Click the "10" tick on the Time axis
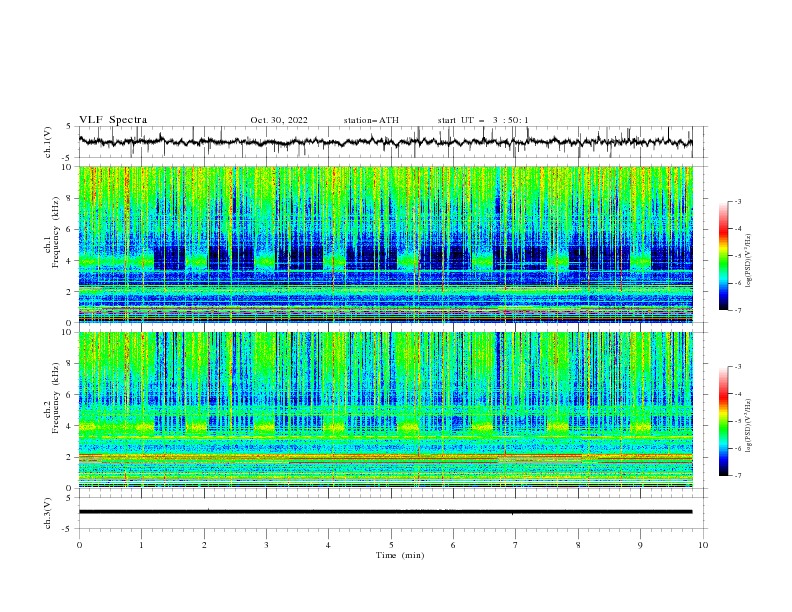The image size is (792, 612). point(703,545)
